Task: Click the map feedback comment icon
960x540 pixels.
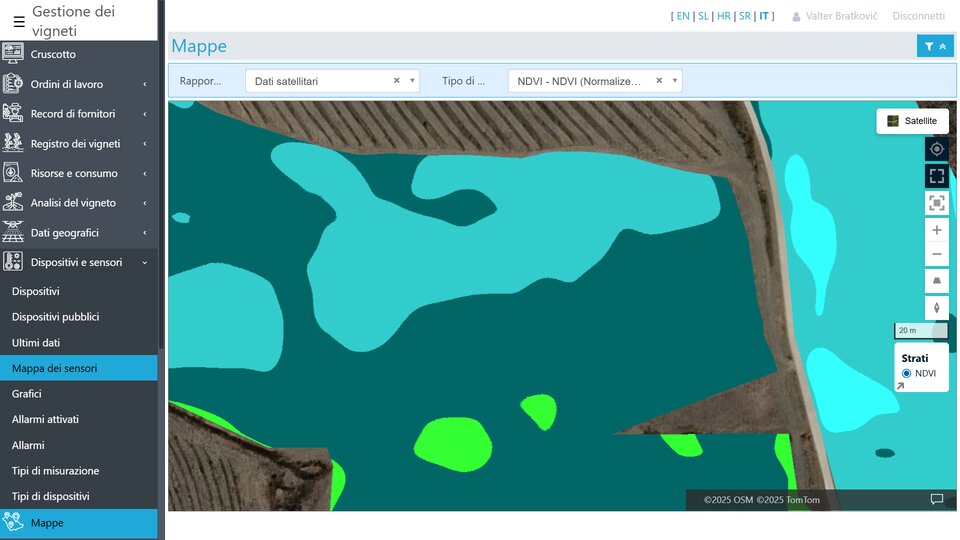Action: pos(936,499)
